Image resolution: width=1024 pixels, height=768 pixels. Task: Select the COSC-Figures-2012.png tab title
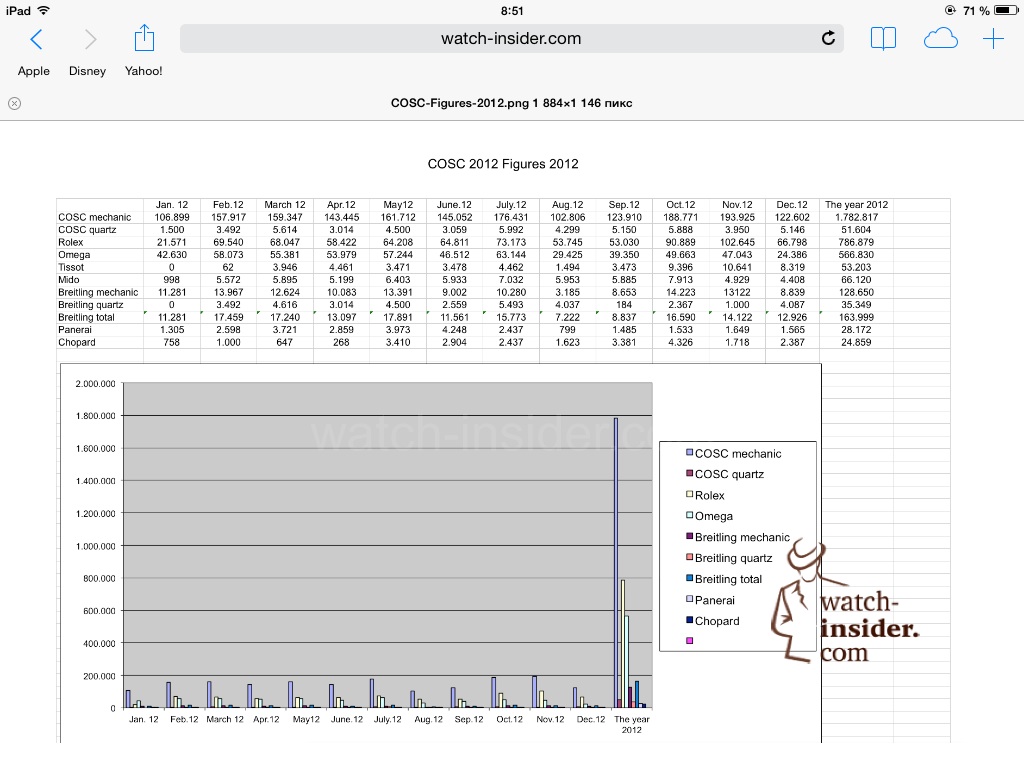click(511, 103)
